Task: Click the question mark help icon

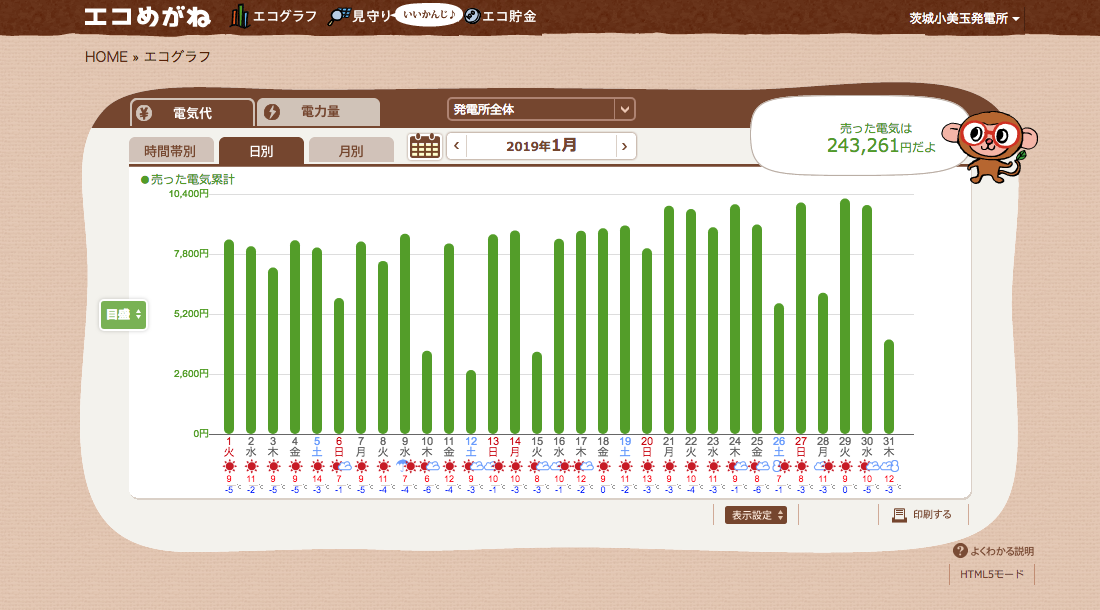Action: click(960, 551)
